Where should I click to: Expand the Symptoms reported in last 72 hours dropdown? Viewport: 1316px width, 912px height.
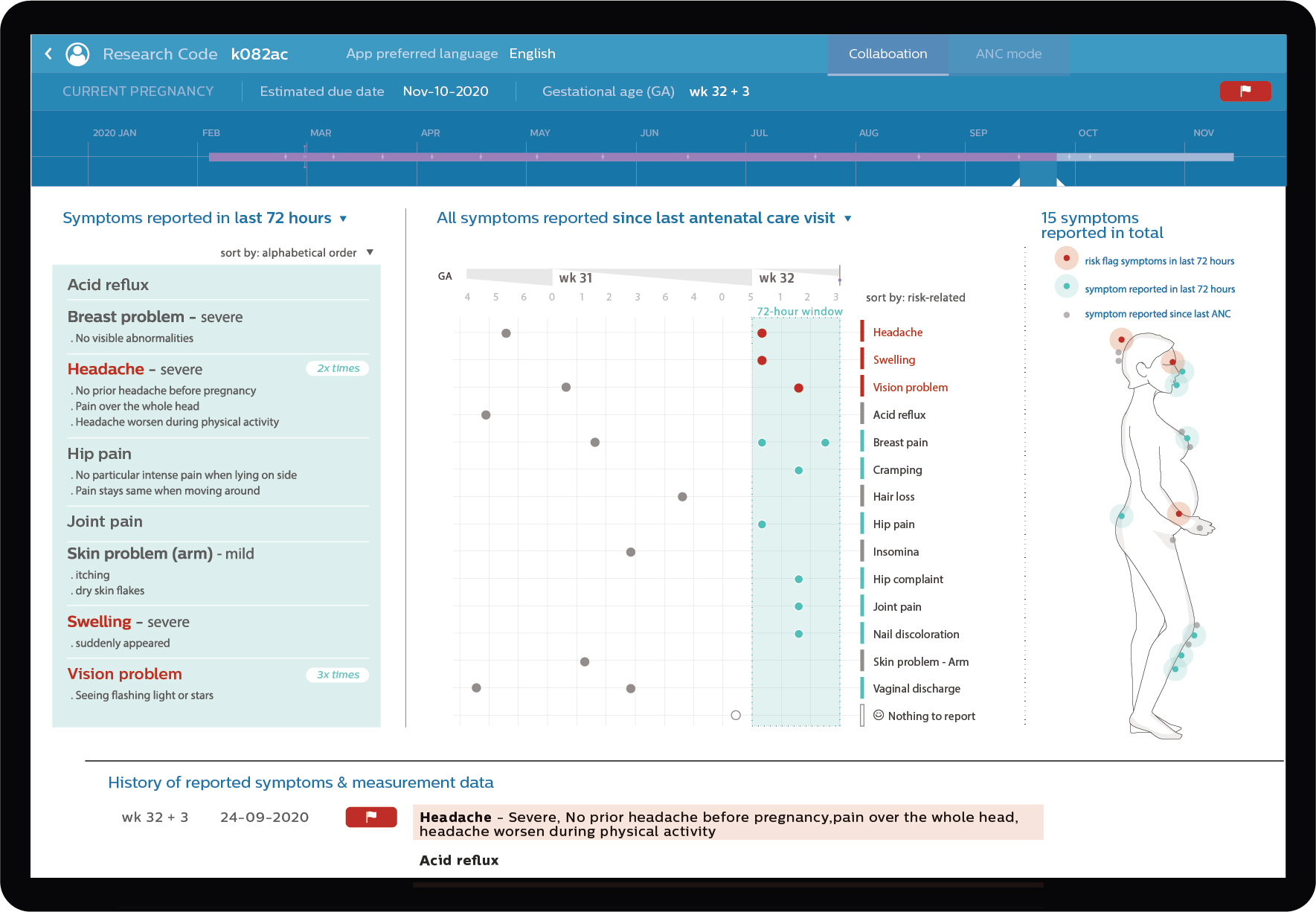coord(343,218)
